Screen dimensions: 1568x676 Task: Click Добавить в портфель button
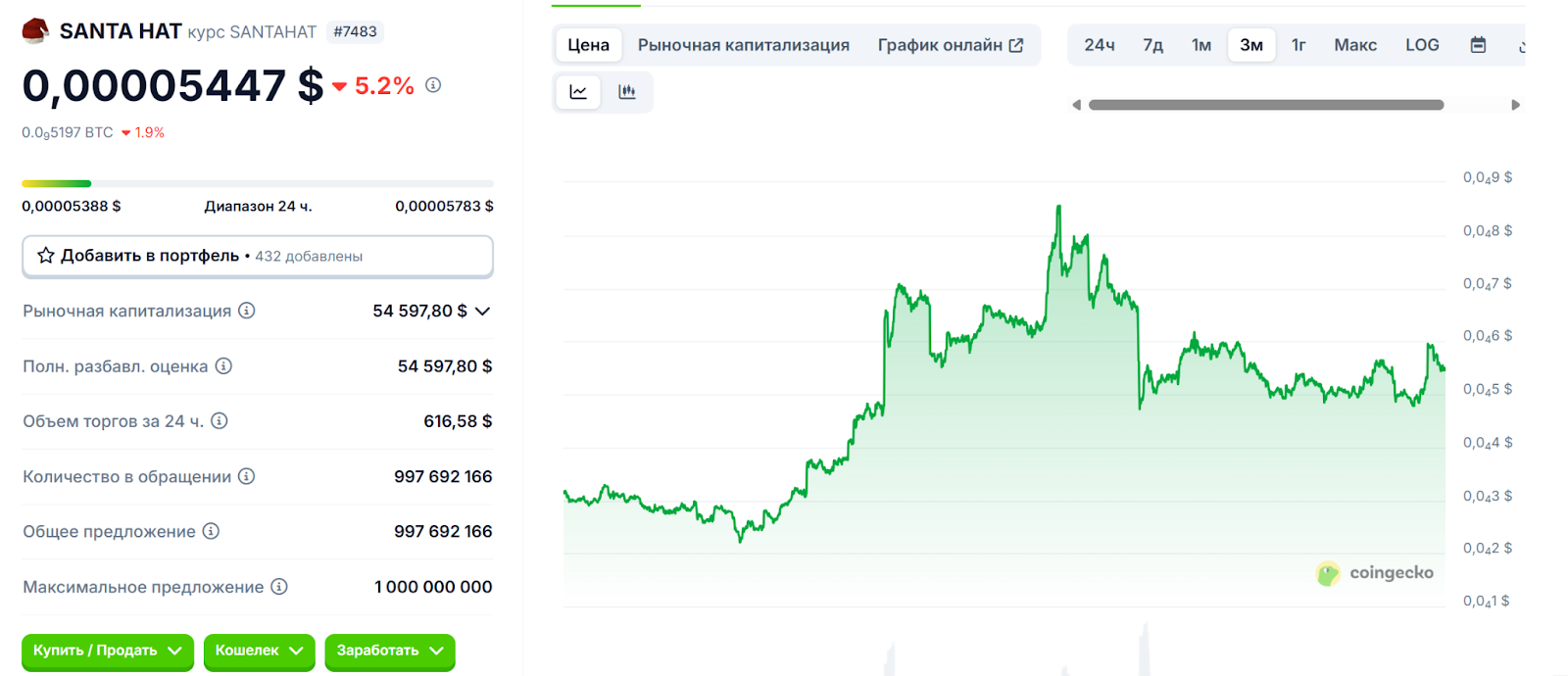pyautogui.click(x=258, y=256)
